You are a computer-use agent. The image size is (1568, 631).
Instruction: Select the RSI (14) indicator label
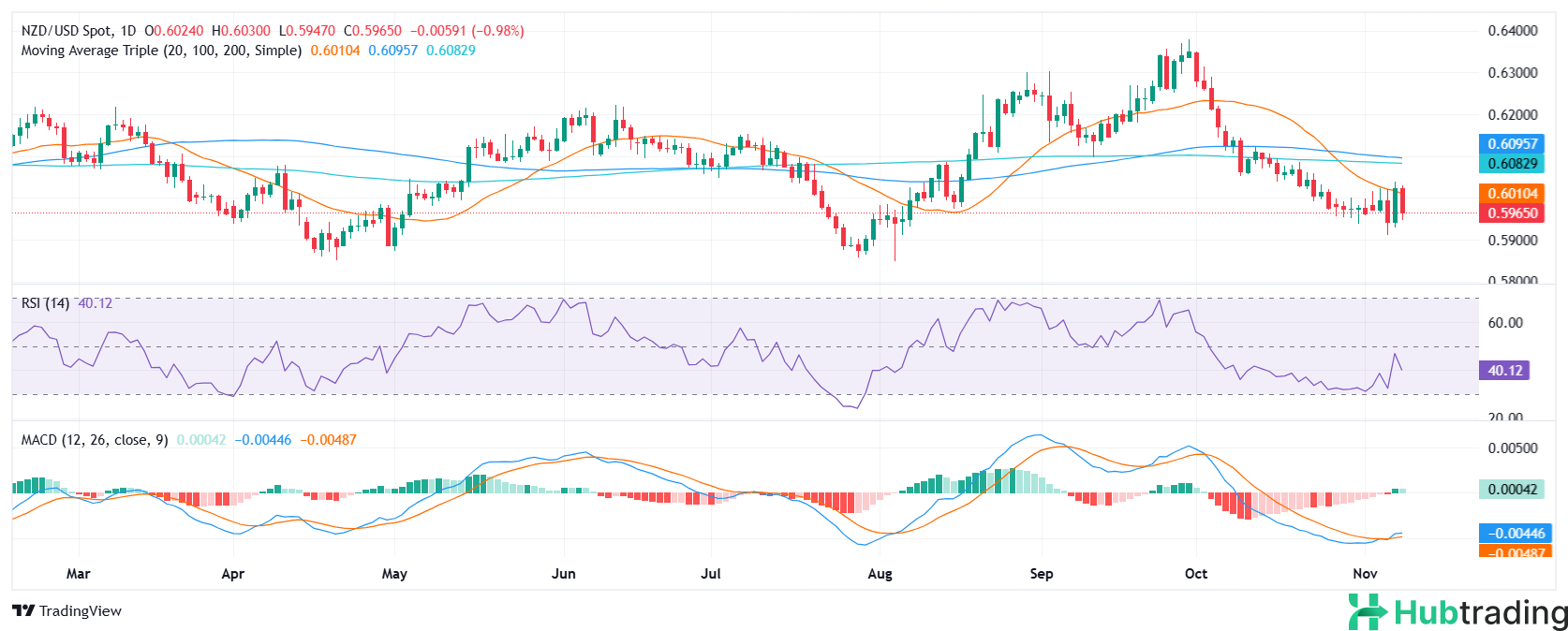tap(45, 303)
